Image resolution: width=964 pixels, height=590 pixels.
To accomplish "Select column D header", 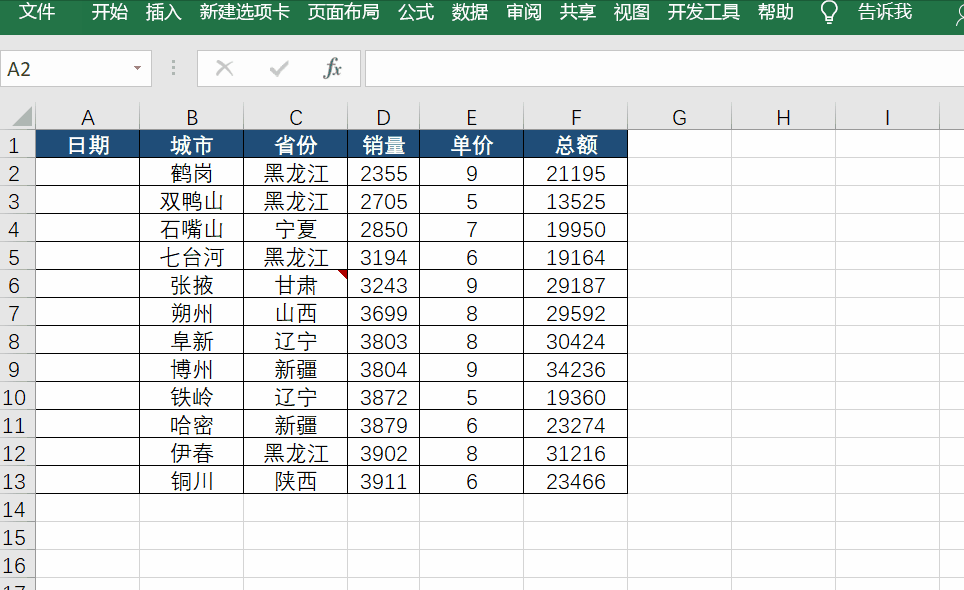I will click(384, 117).
